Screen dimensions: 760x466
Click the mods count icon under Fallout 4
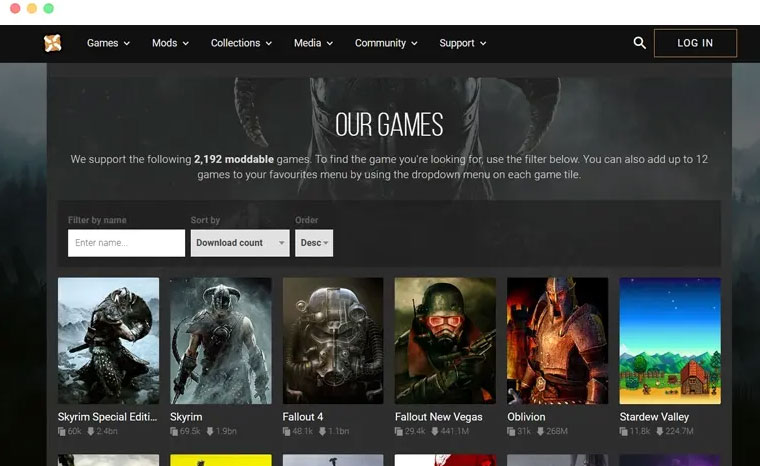pos(286,431)
